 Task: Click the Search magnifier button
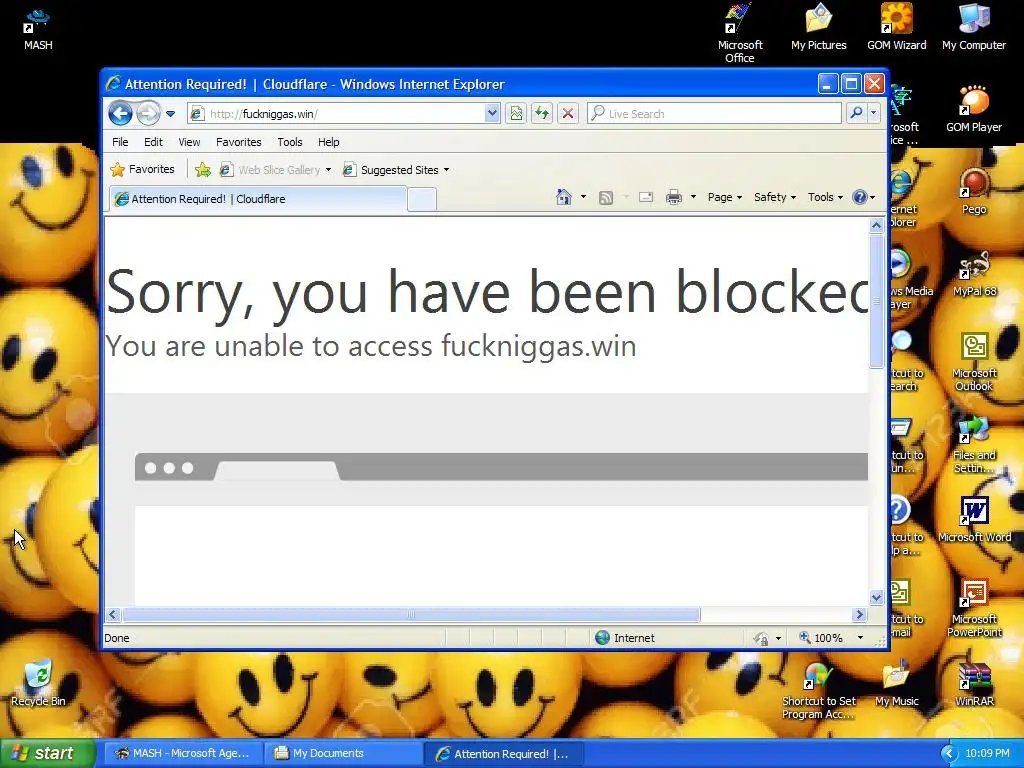coord(856,114)
